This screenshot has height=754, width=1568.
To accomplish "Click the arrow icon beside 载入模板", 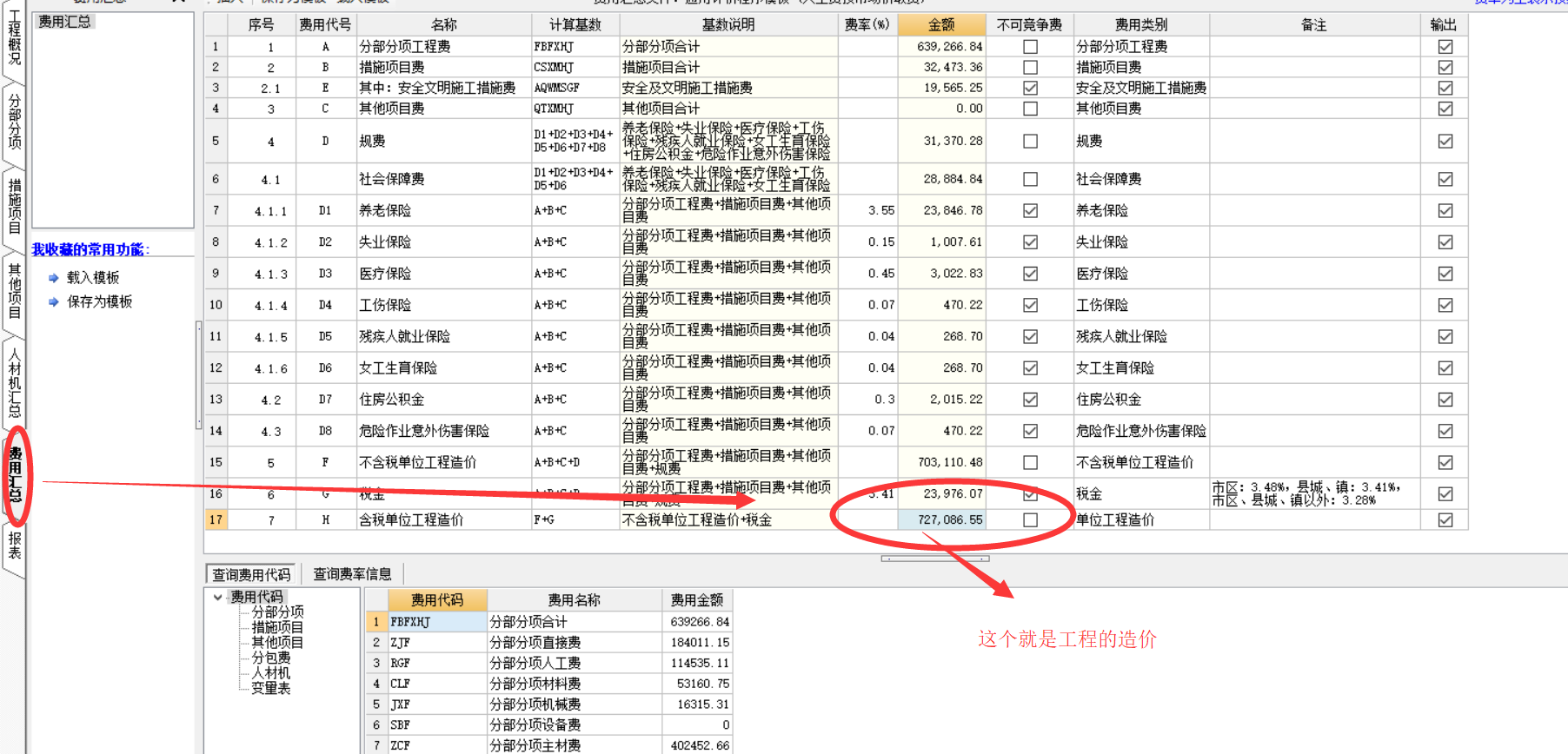I will pos(53,278).
